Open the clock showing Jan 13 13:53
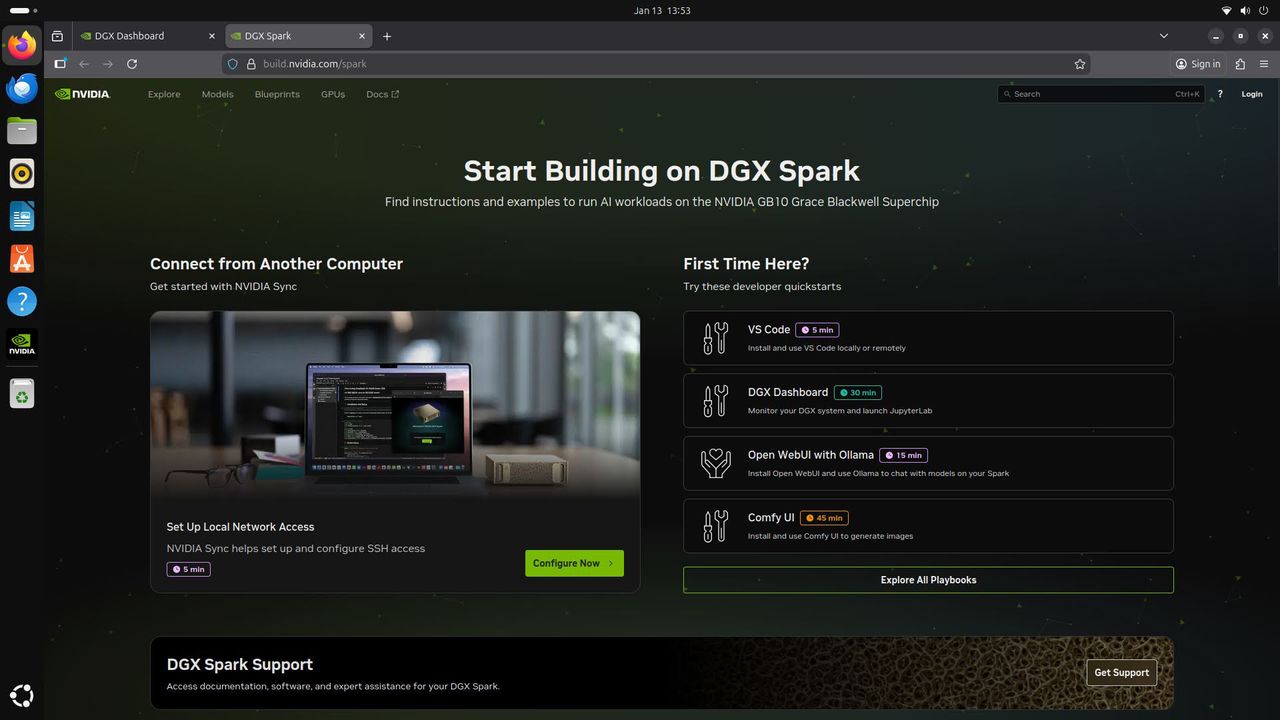The width and height of the screenshot is (1280, 720). pos(662,11)
